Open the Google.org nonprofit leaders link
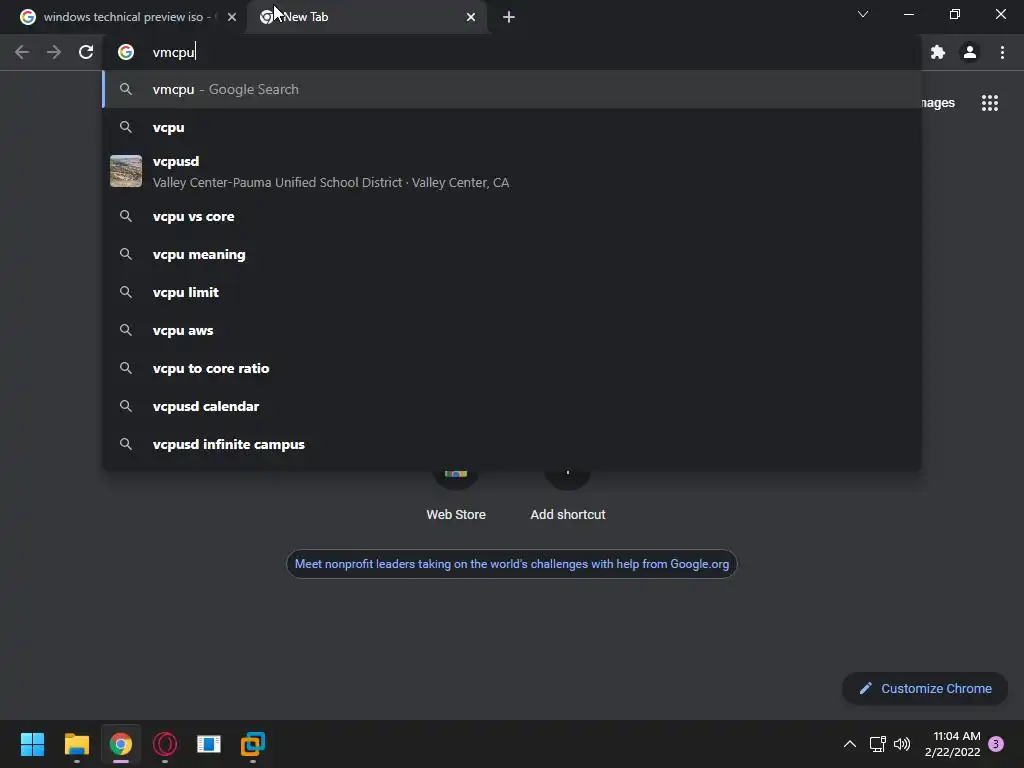The height and width of the screenshot is (768, 1024). (511, 564)
